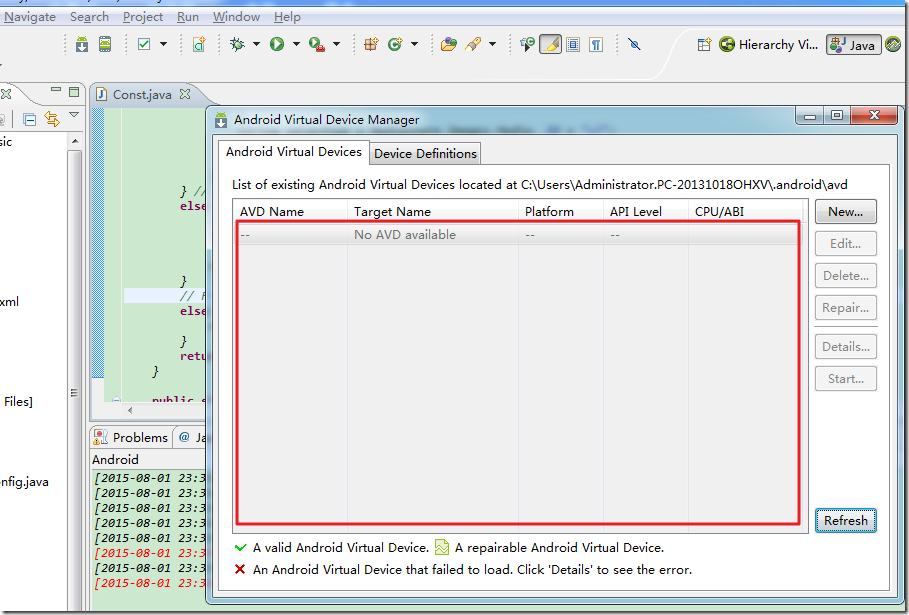Switch to the Hierarchy View perspective
Image resolution: width=909 pixels, height=615 pixels.
[768, 45]
